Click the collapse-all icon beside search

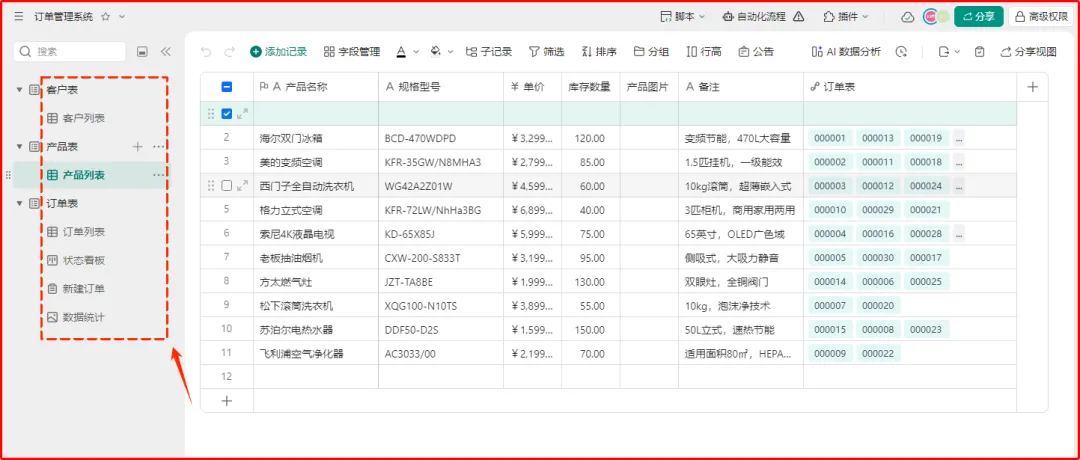[142, 52]
